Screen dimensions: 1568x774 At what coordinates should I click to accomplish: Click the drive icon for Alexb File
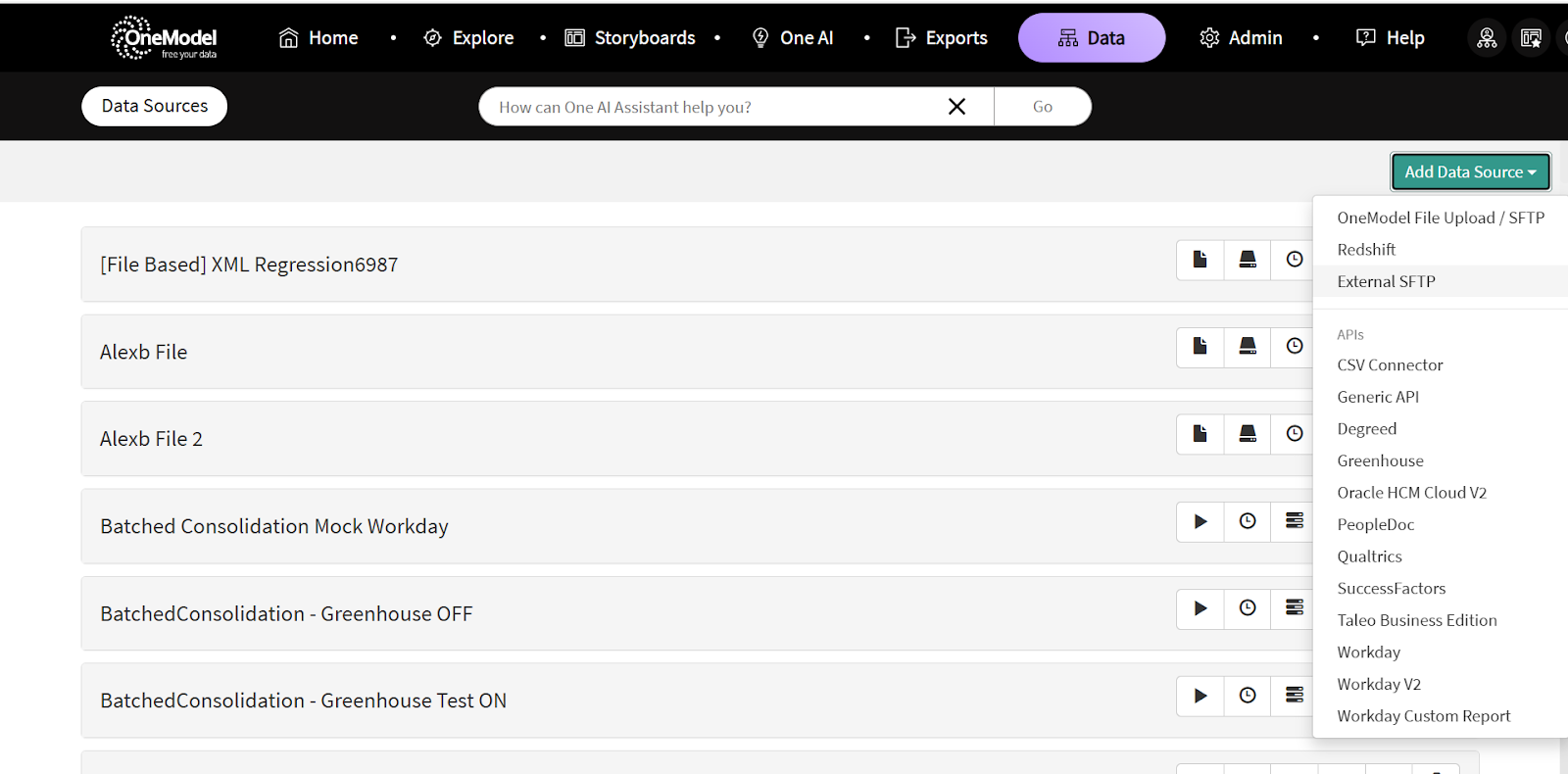(x=1248, y=347)
